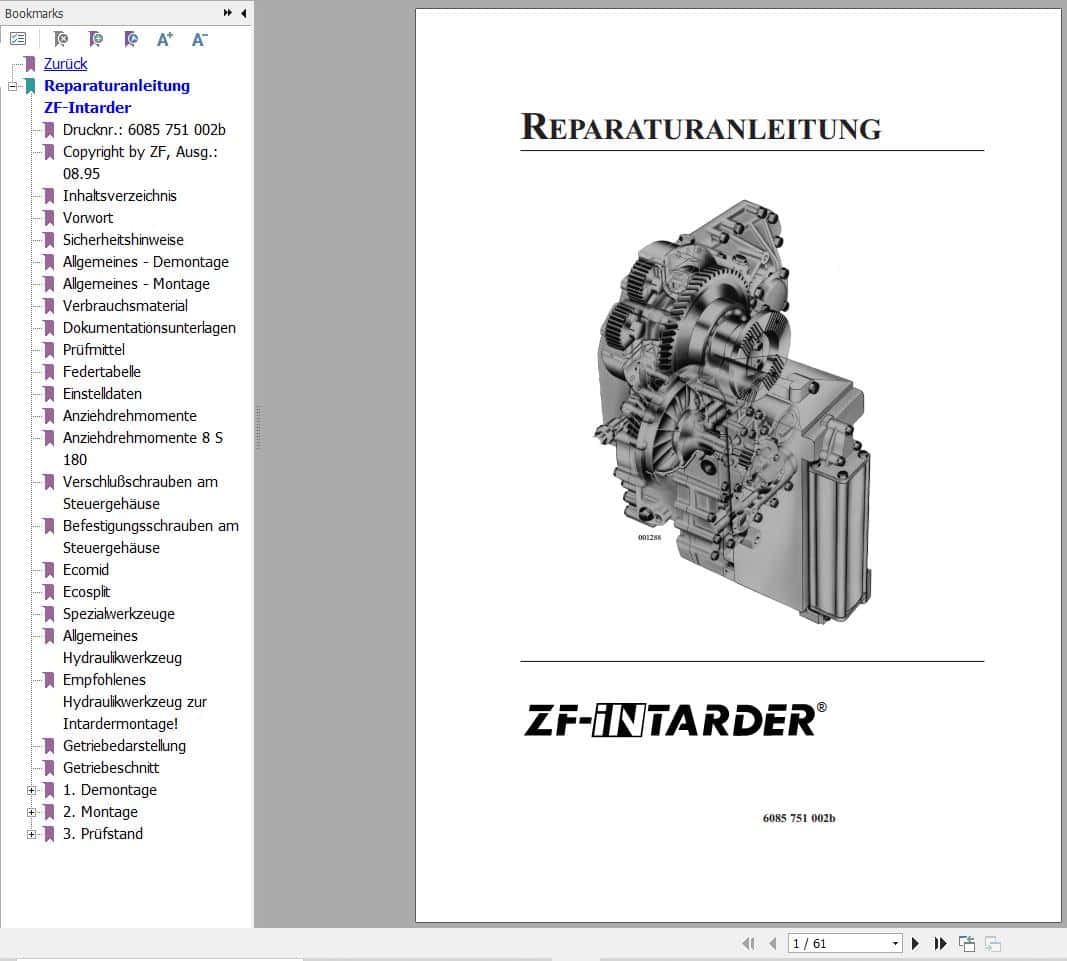Click the double-arrow icon in Bookmarks header
The image size is (1067, 961).
pos(227,13)
